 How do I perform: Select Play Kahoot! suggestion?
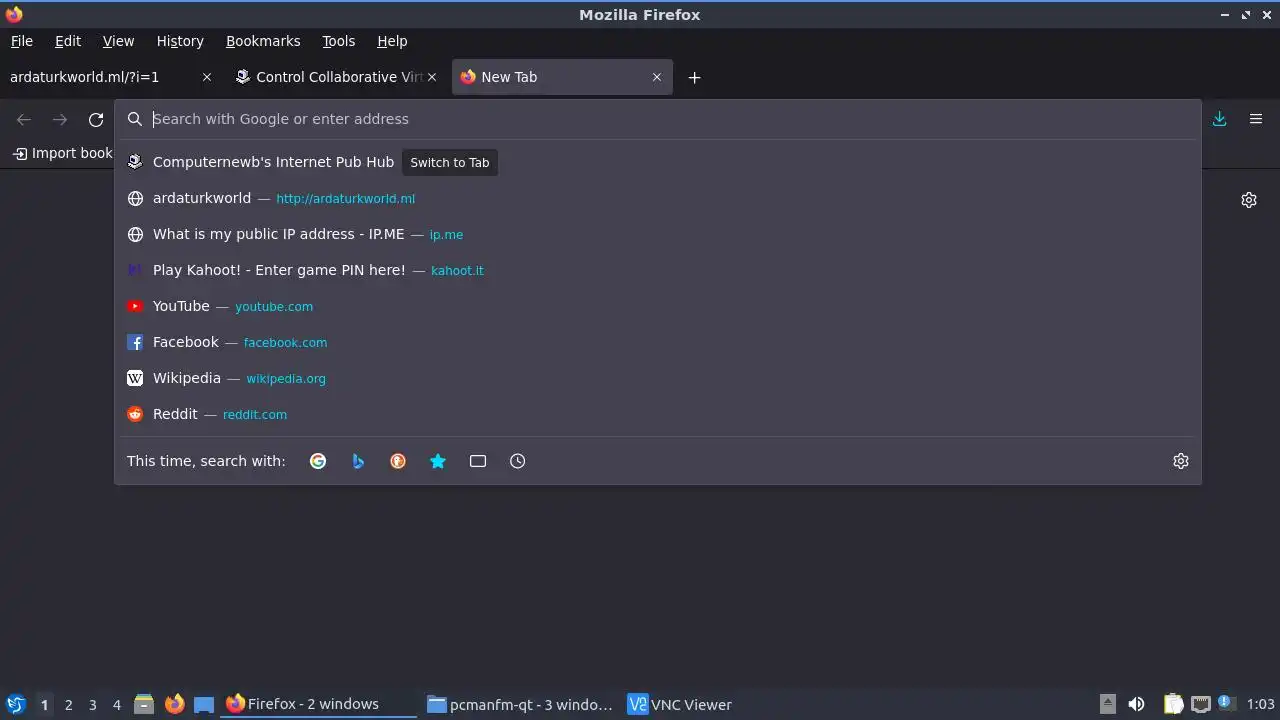pyautogui.click(x=658, y=270)
